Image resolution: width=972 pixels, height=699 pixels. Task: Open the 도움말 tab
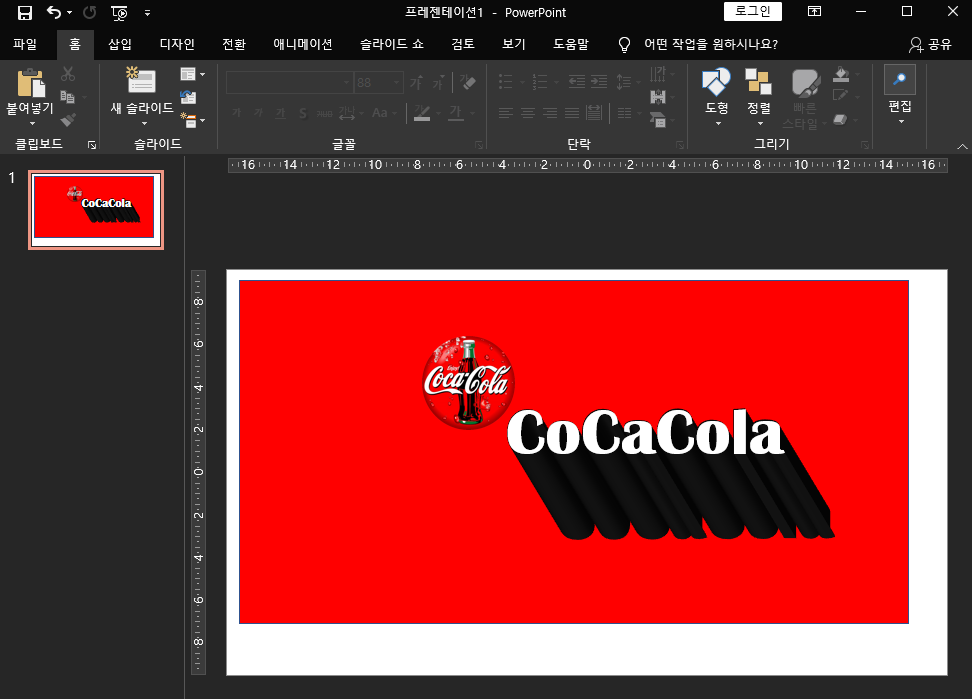[570, 44]
